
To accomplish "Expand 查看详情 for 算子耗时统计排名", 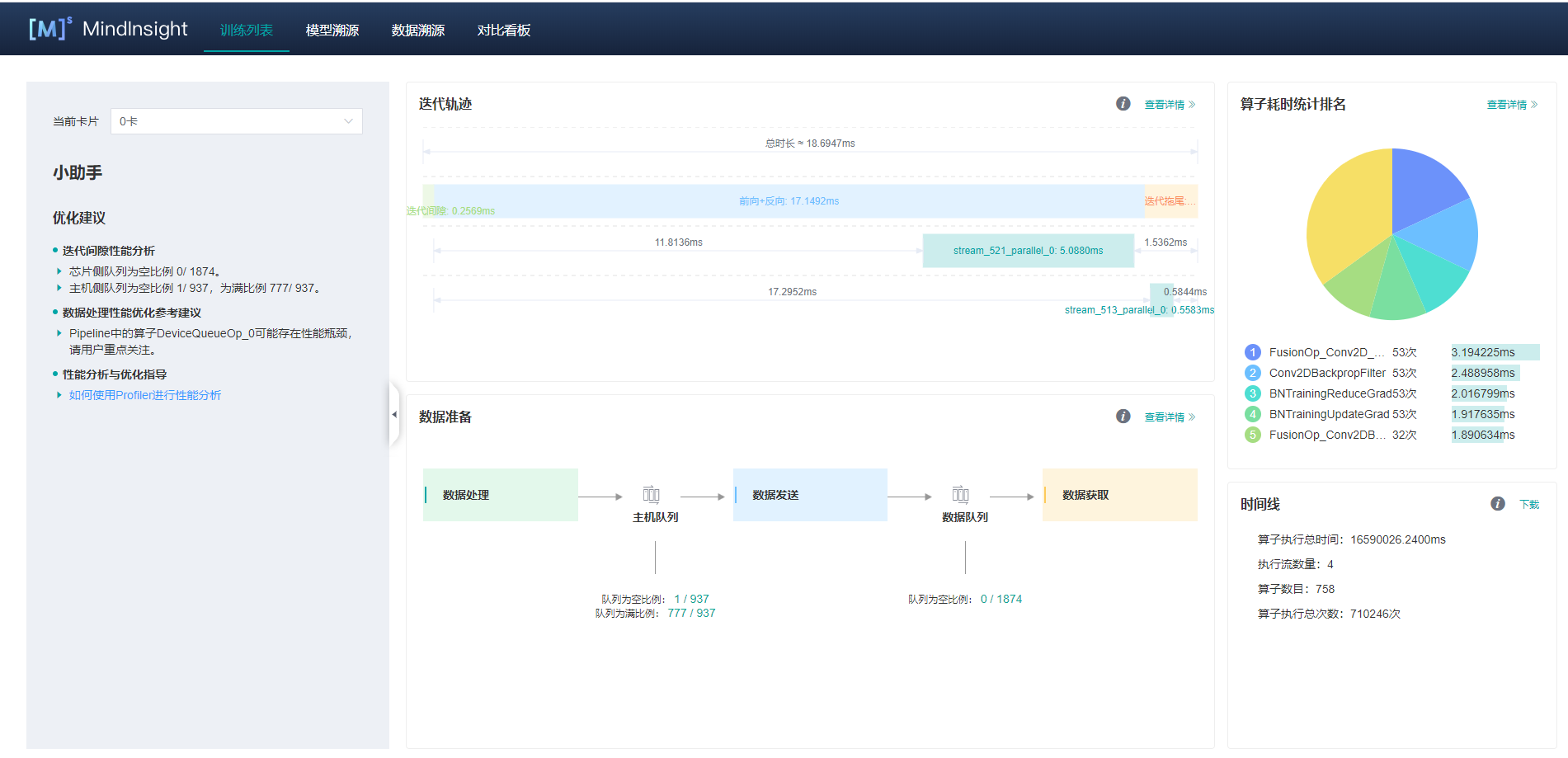I will coord(1511,105).
